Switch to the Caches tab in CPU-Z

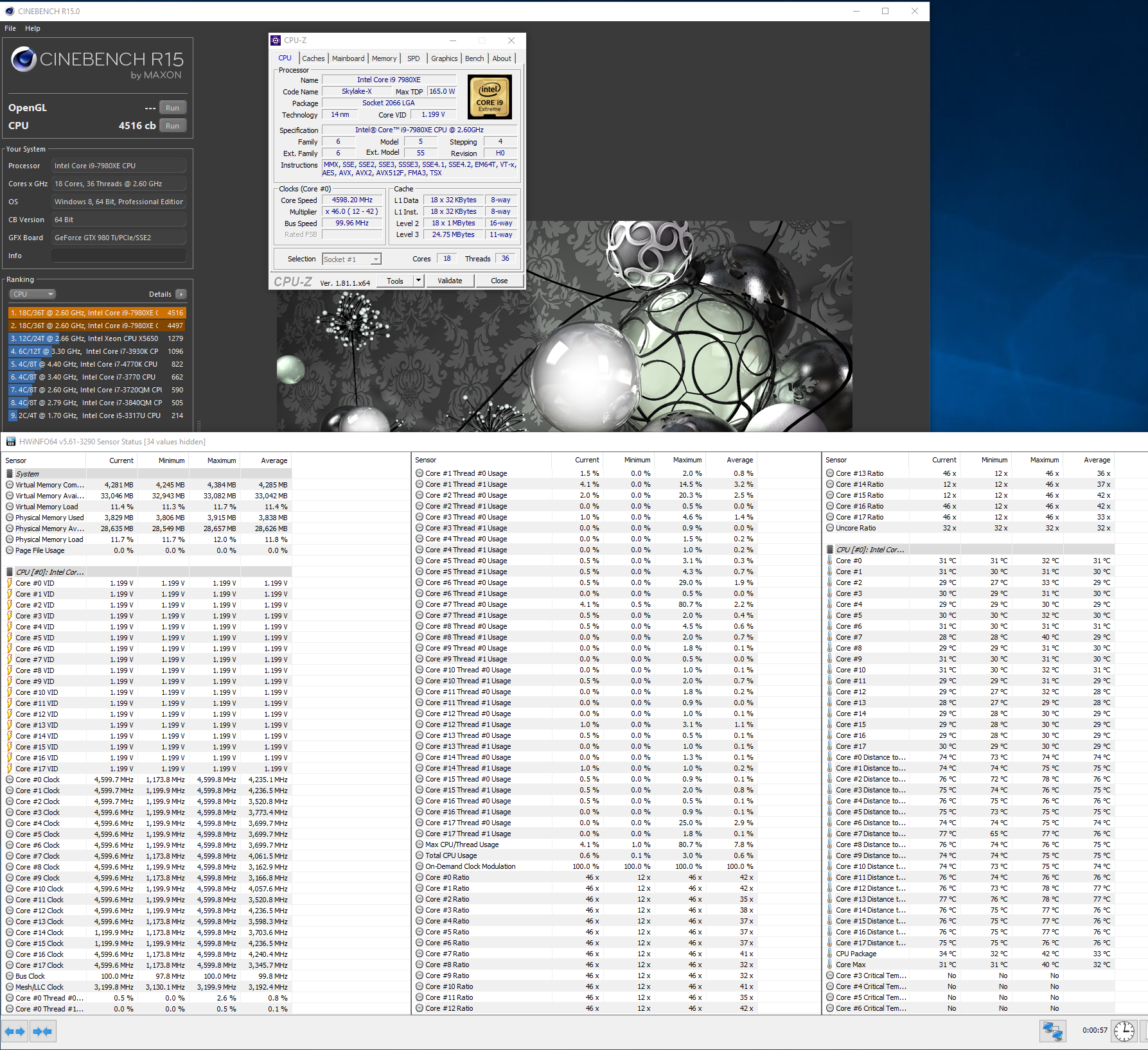point(313,58)
